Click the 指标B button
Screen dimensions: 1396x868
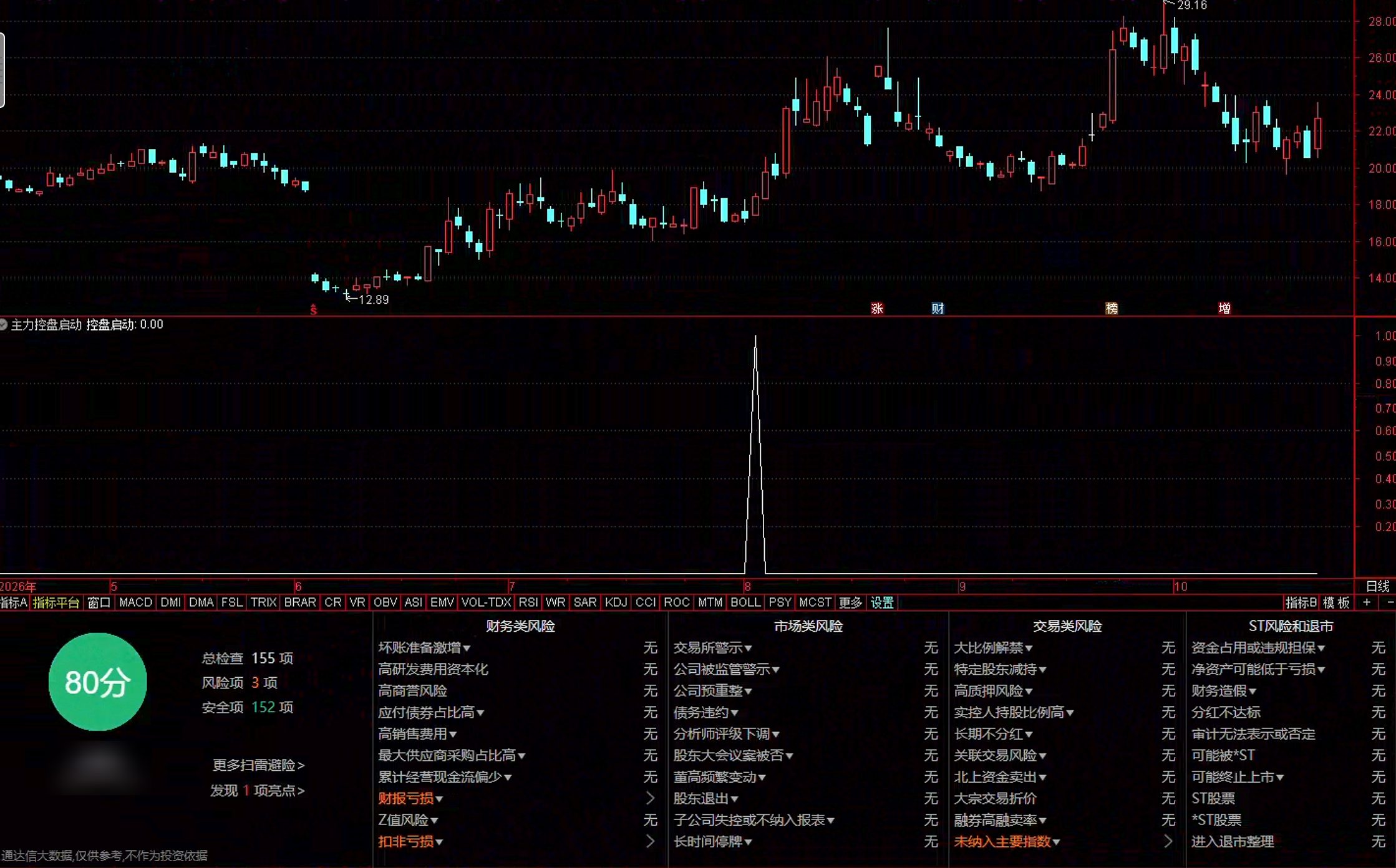[1301, 602]
